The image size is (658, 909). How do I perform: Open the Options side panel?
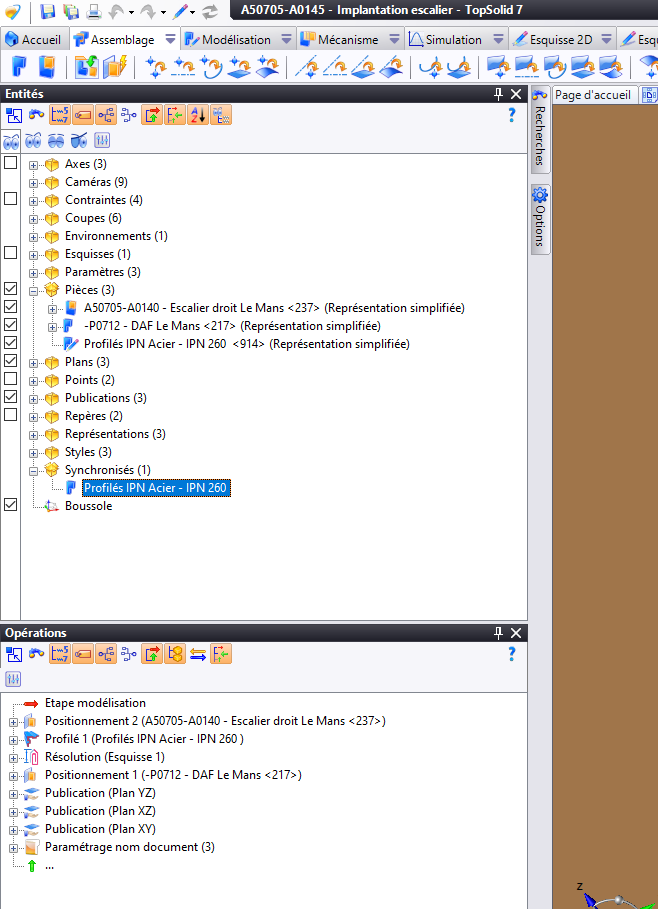pyautogui.click(x=540, y=219)
